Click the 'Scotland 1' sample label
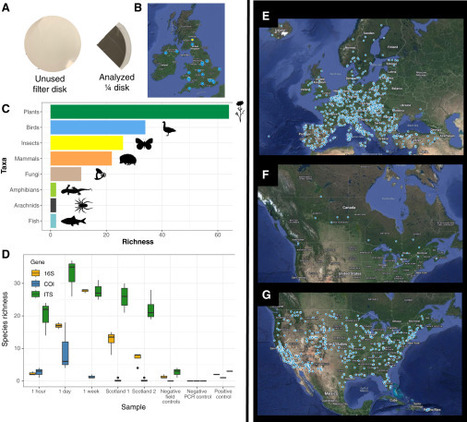This screenshot has height=422, width=467. tap(118, 391)
